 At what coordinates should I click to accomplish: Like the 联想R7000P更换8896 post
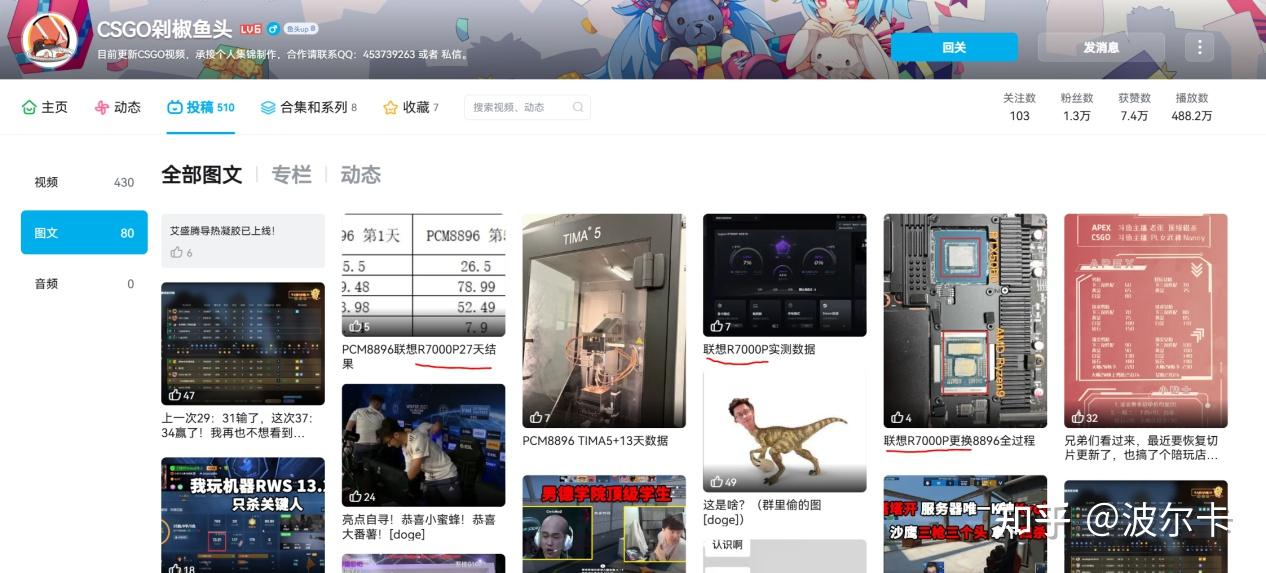897,417
